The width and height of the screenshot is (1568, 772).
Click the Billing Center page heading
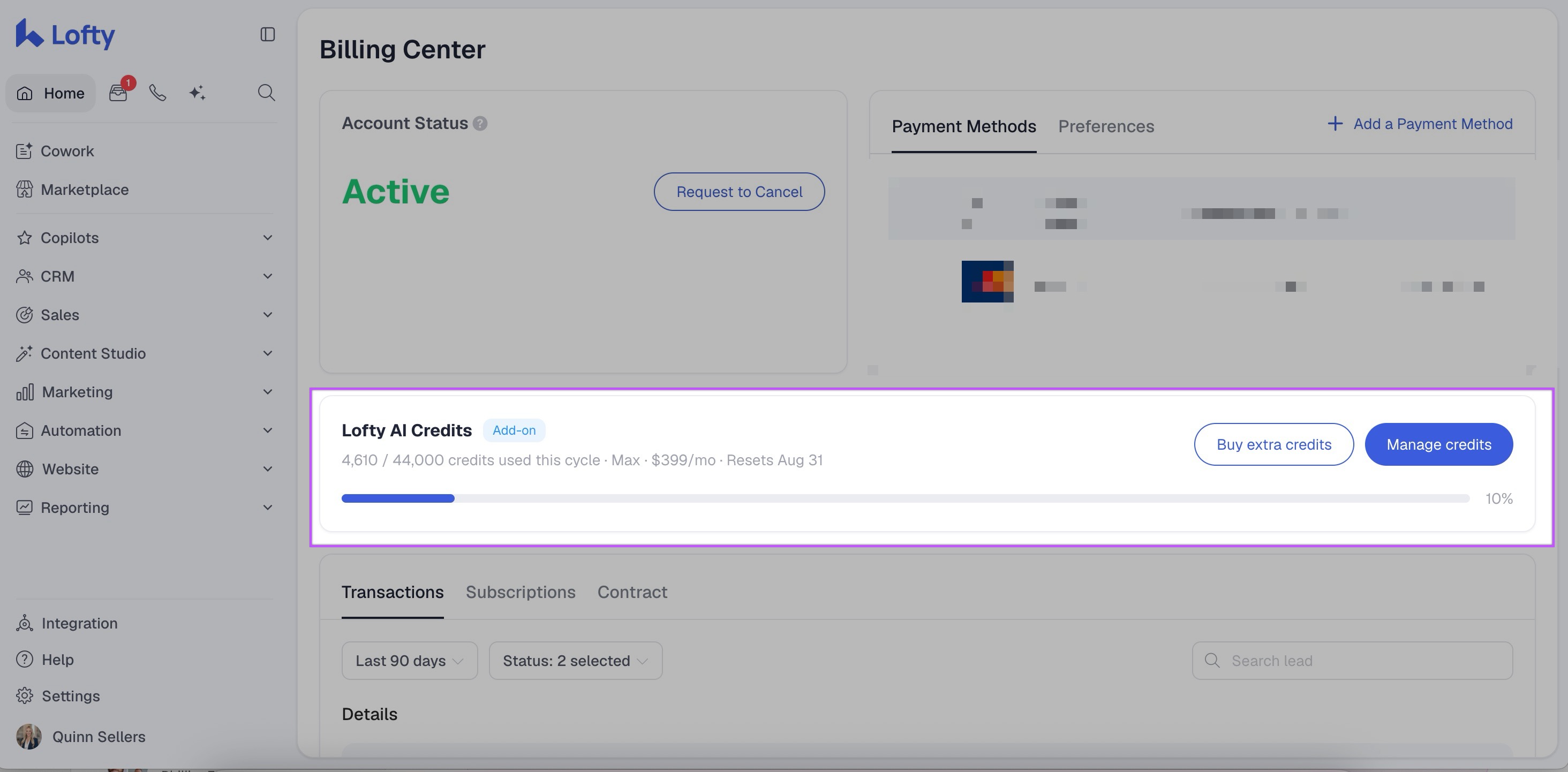402,49
